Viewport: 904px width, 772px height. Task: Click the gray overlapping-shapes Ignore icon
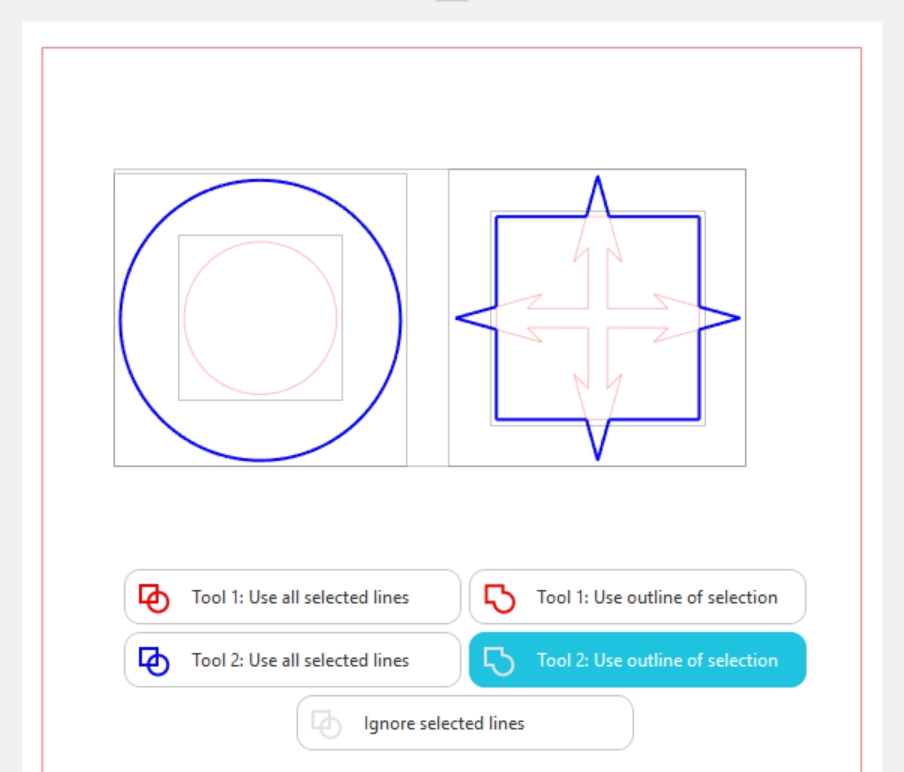[x=326, y=724]
